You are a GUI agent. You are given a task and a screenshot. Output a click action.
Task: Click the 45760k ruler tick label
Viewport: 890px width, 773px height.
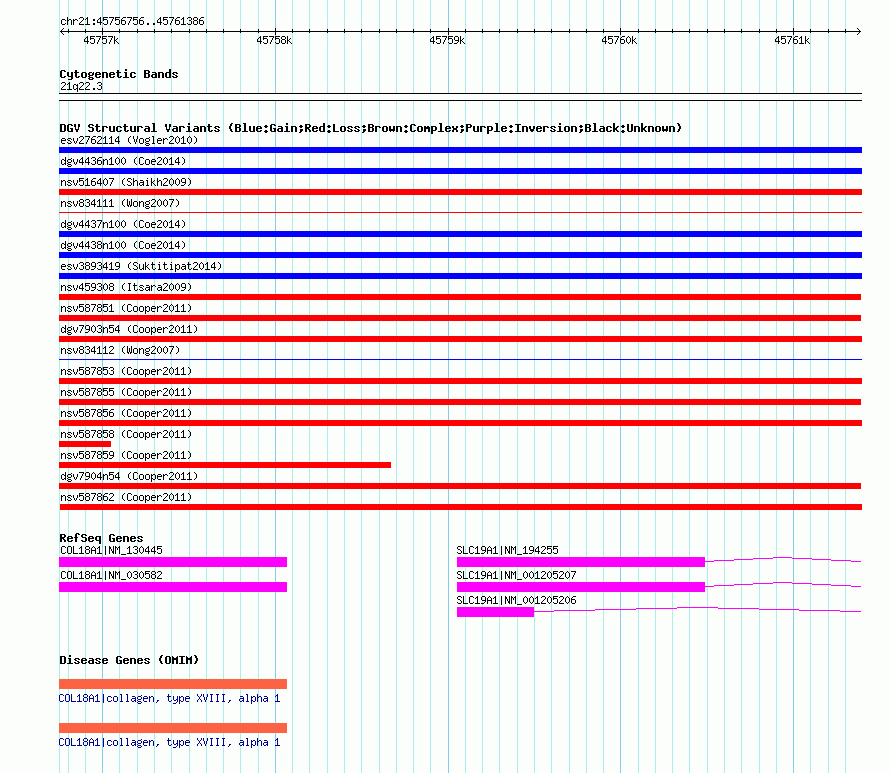pyautogui.click(x=619, y=40)
